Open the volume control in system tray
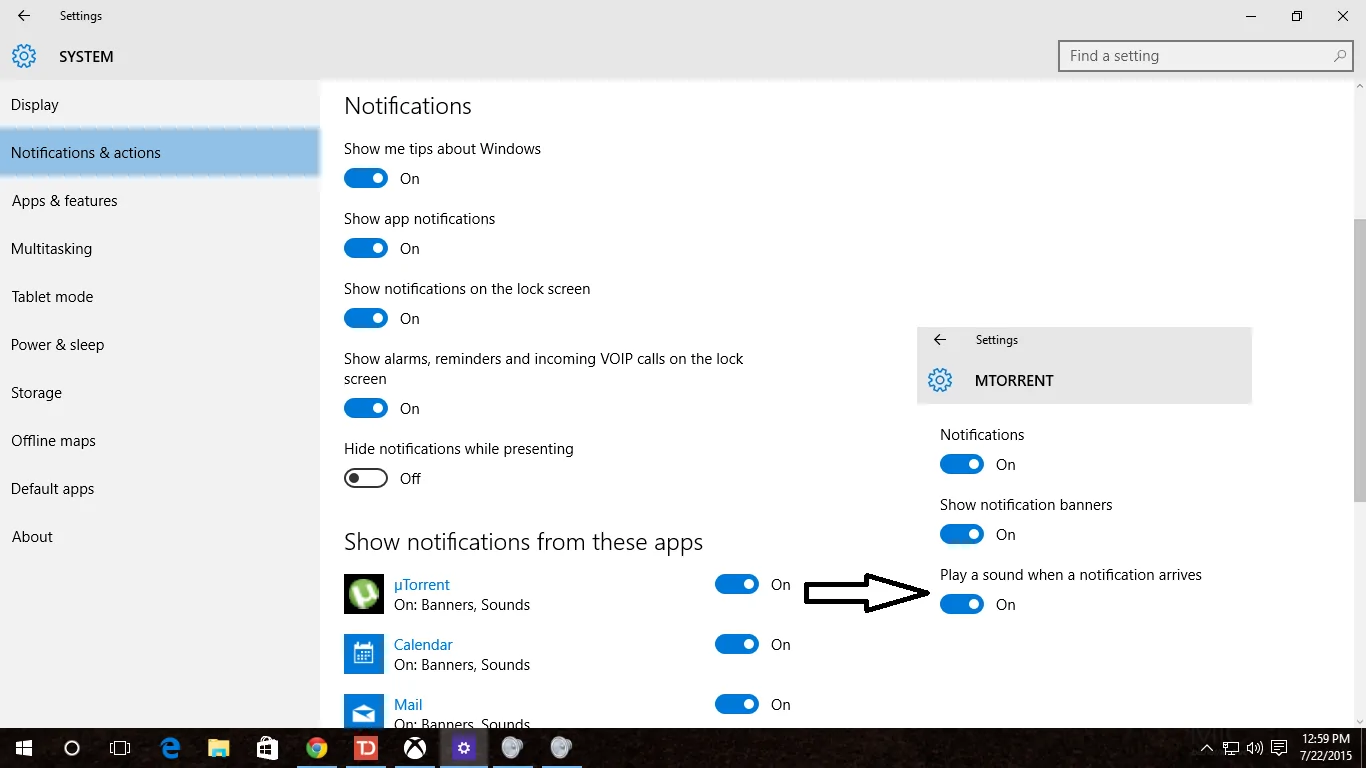 point(1254,748)
